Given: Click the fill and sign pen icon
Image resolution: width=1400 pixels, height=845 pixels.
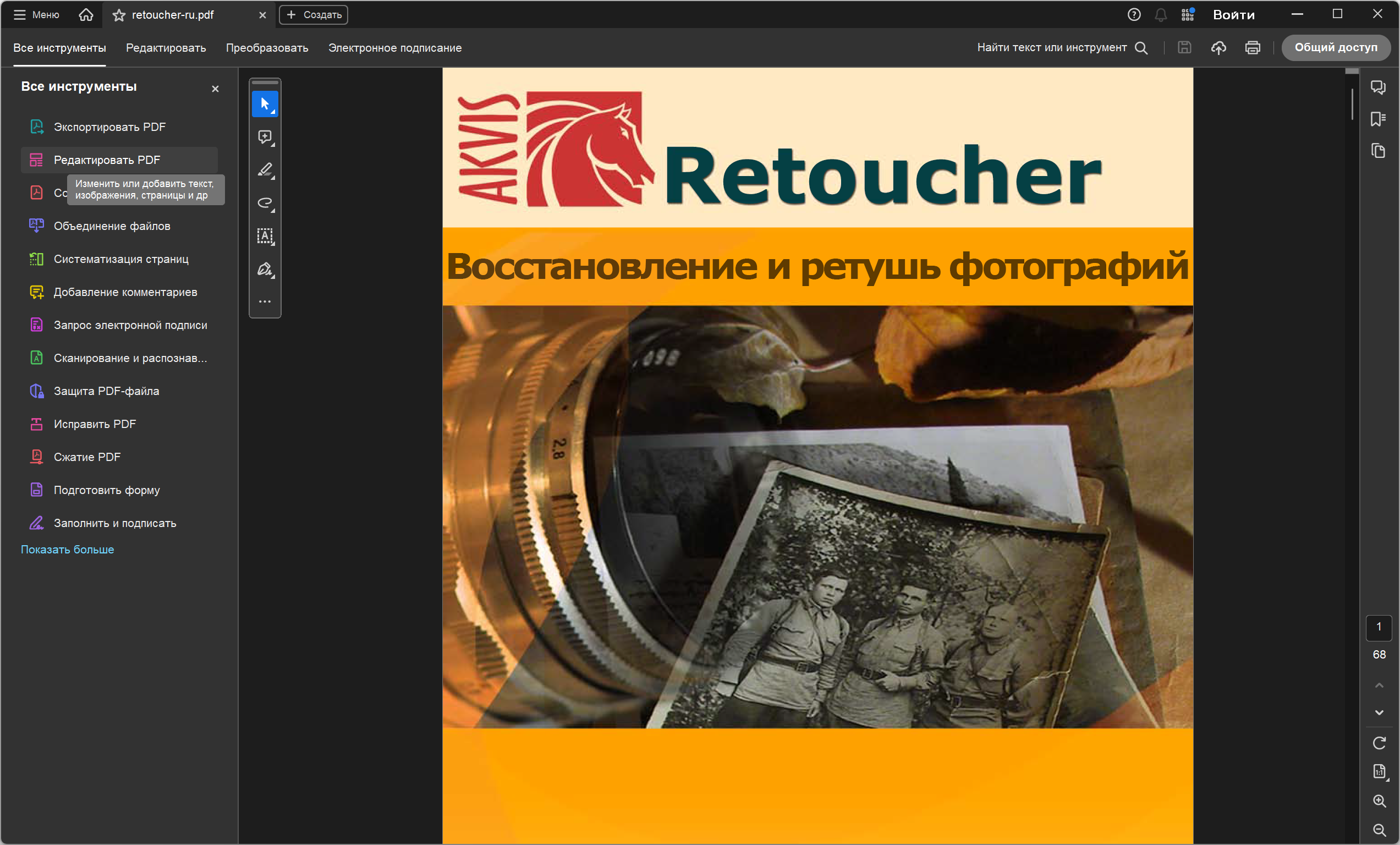Looking at the screenshot, I should pos(265,269).
